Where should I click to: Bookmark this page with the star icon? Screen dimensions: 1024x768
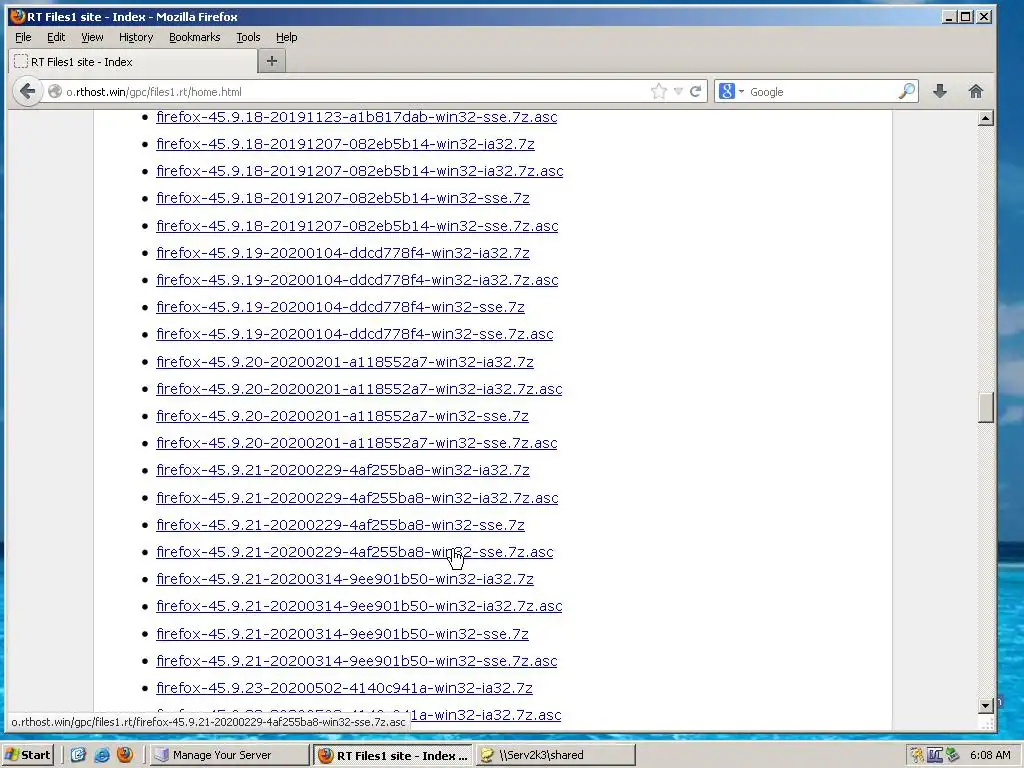click(659, 91)
